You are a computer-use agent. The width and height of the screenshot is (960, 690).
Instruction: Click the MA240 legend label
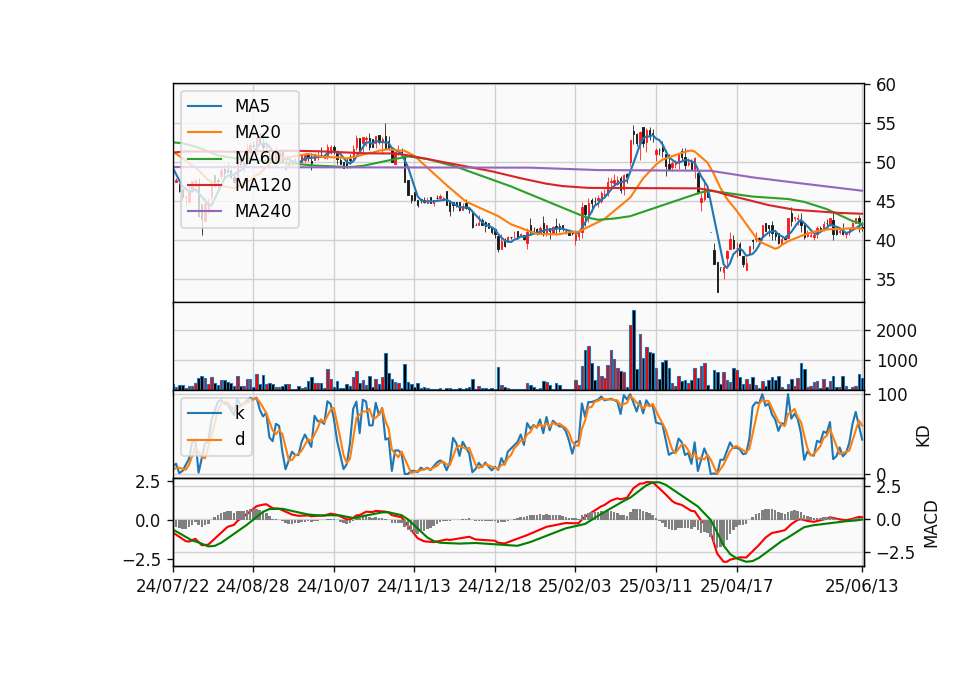click(263, 211)
